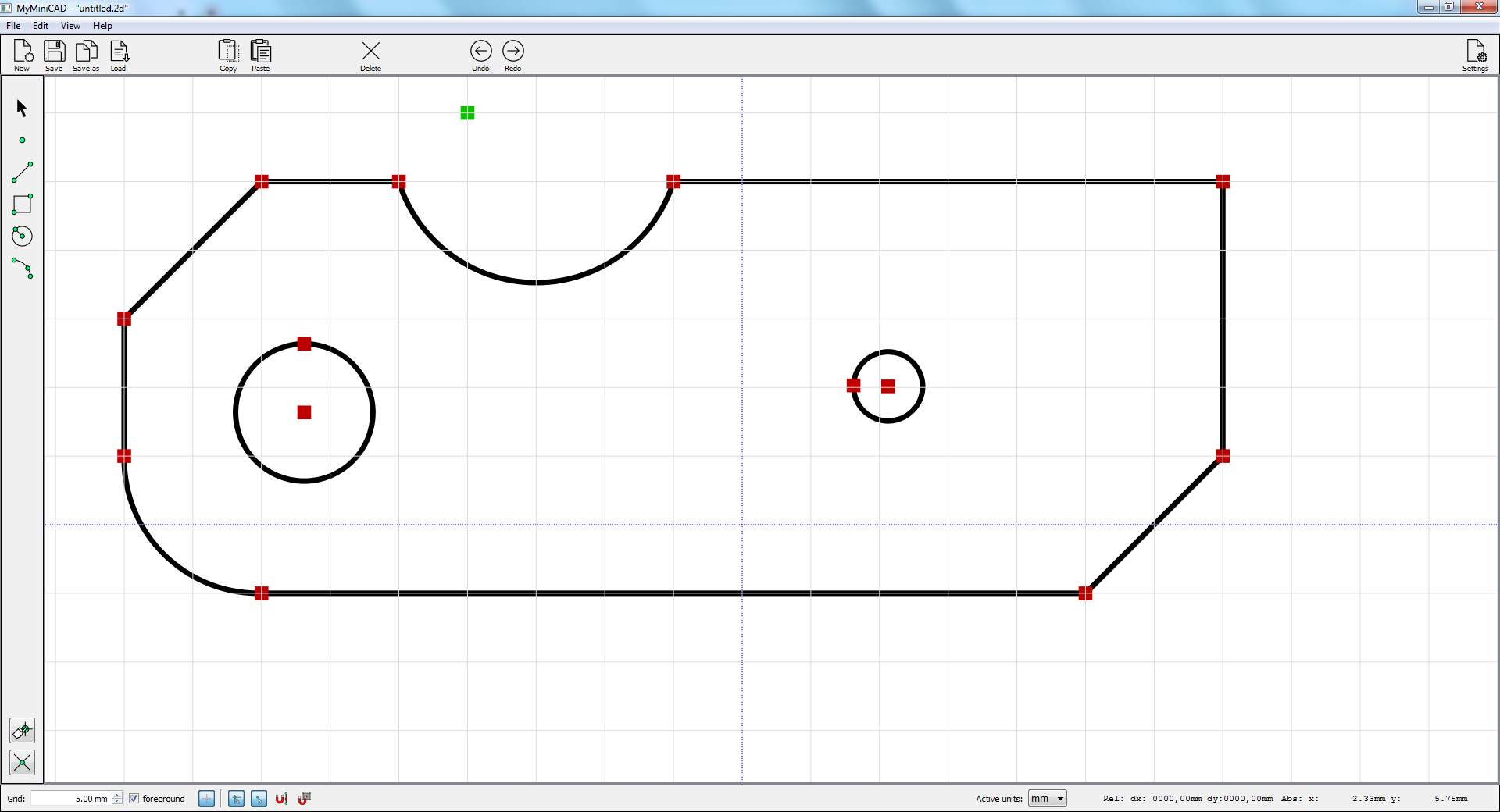1500x812 pixels.
Task: Click the intersection point tool button
Action: 22,763
